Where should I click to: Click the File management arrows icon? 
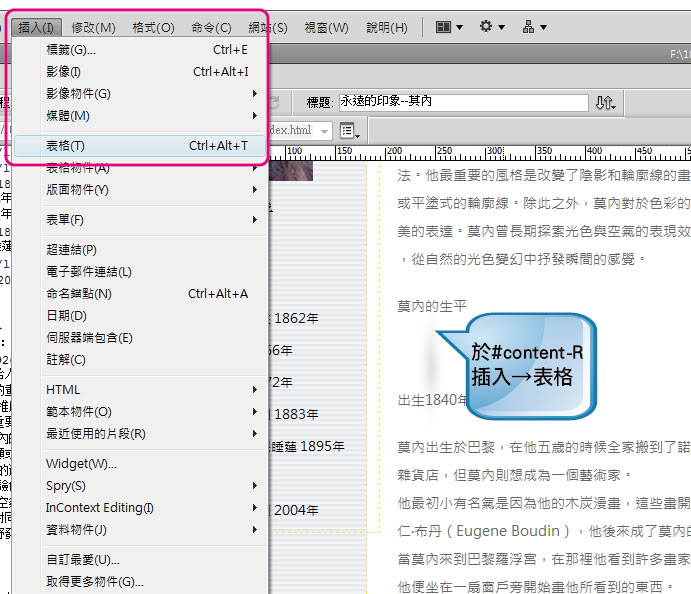pos(606,103)
